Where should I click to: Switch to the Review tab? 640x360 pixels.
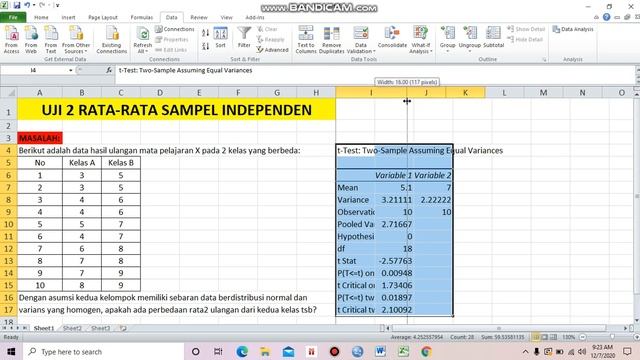(x=199, y=18)
